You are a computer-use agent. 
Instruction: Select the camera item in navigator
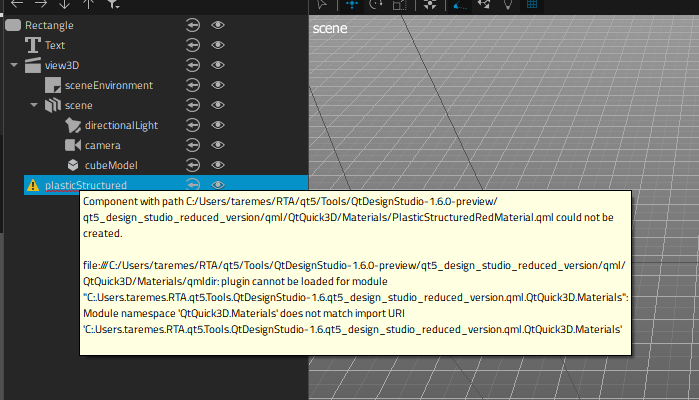pyautogui.click(x=103, y=145)
